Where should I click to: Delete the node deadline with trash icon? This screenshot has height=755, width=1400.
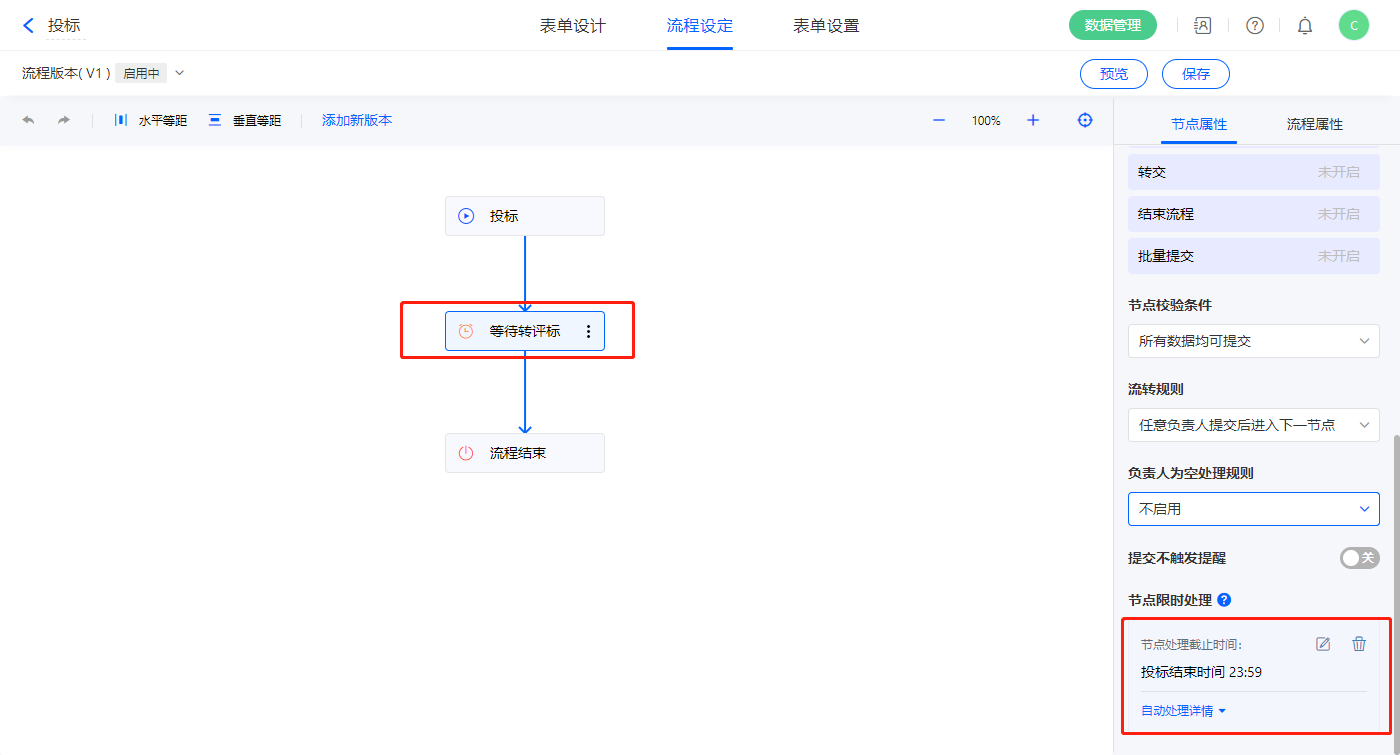pyautogui.click(x=1359, y=644)
